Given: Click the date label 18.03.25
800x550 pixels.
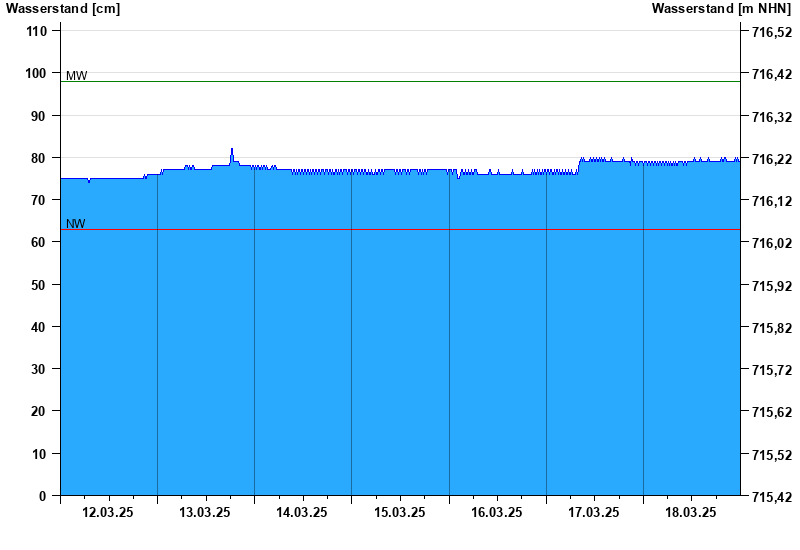Looking at the screenshot, I should click(x=691, y=512).
